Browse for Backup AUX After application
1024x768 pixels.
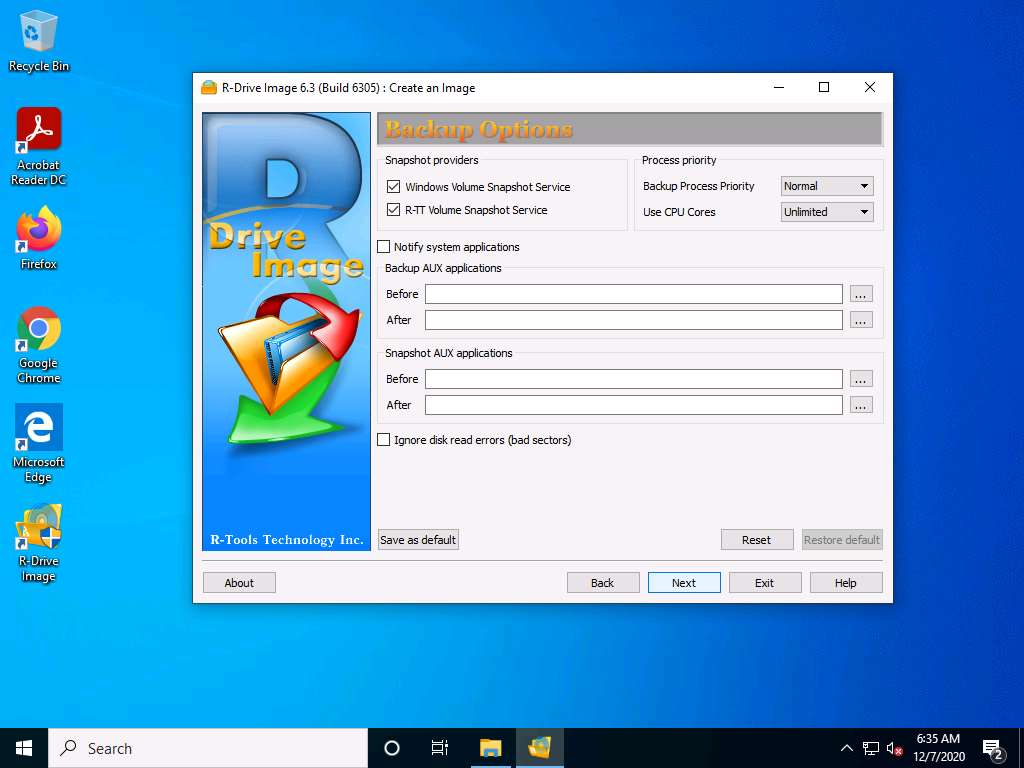click(x=861, y=320)
